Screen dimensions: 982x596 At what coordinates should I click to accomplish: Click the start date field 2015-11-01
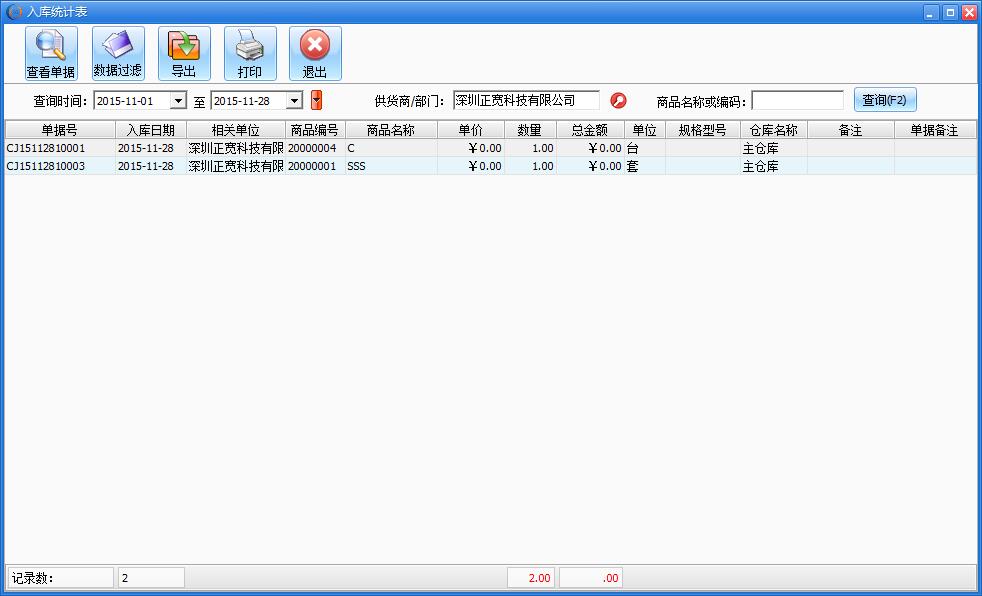pos(132,100)
